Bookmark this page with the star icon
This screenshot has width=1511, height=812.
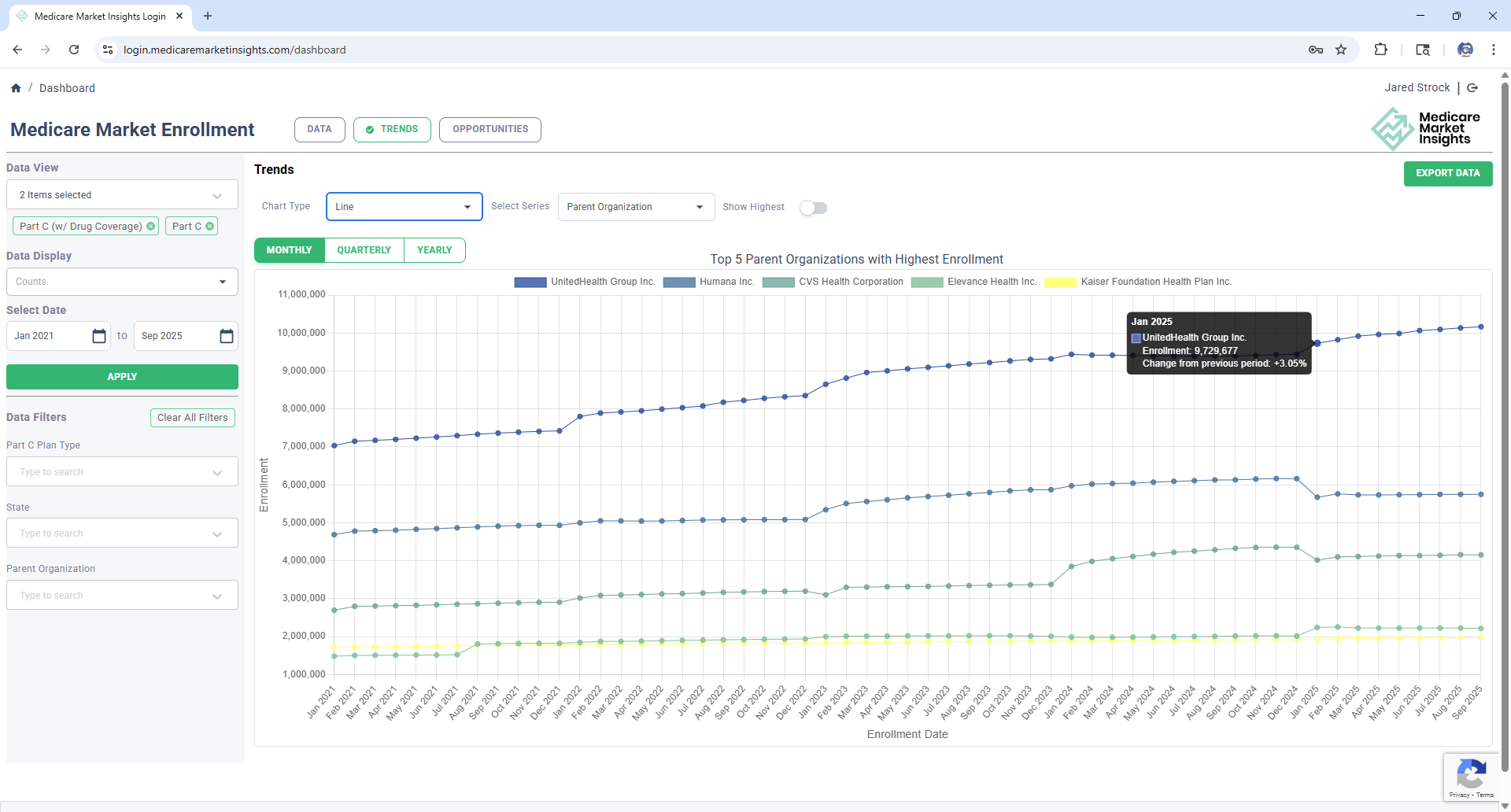point(1341,50)
